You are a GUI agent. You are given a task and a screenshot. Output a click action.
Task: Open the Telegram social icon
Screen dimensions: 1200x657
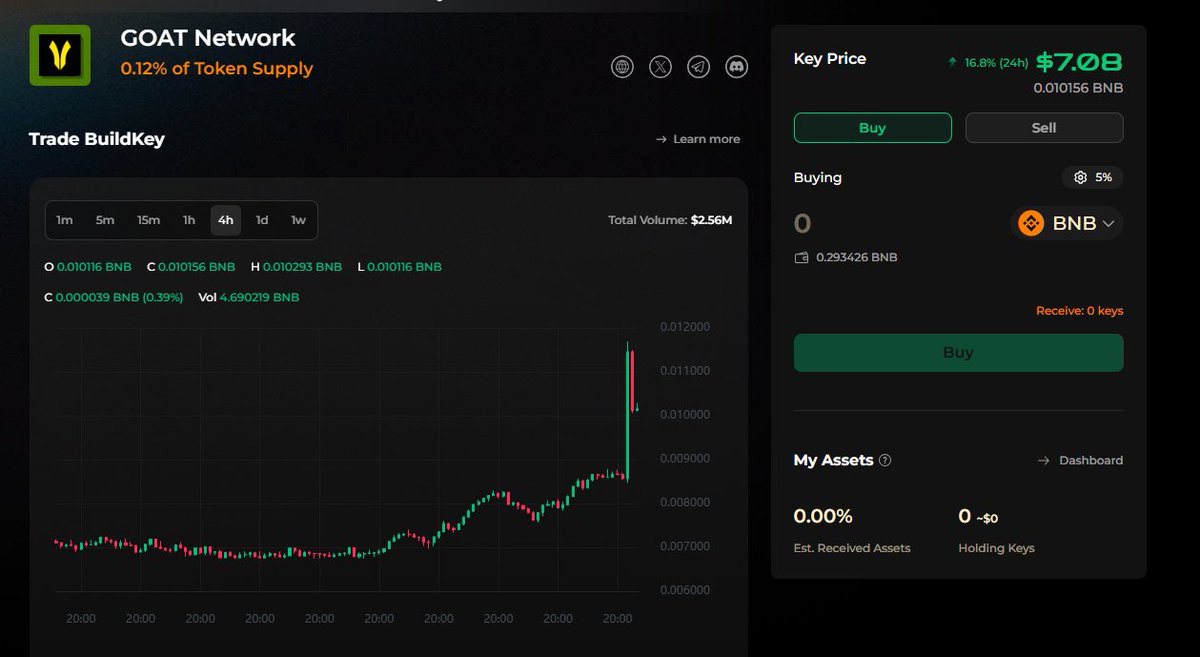[x=699, y=67]
